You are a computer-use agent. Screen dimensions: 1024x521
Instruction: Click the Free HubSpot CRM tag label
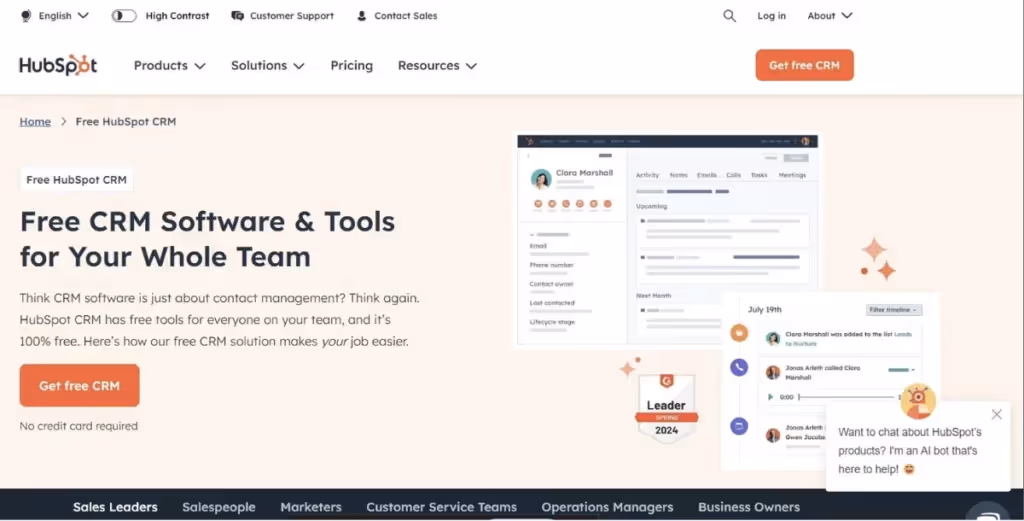click(x=76, y=180)
